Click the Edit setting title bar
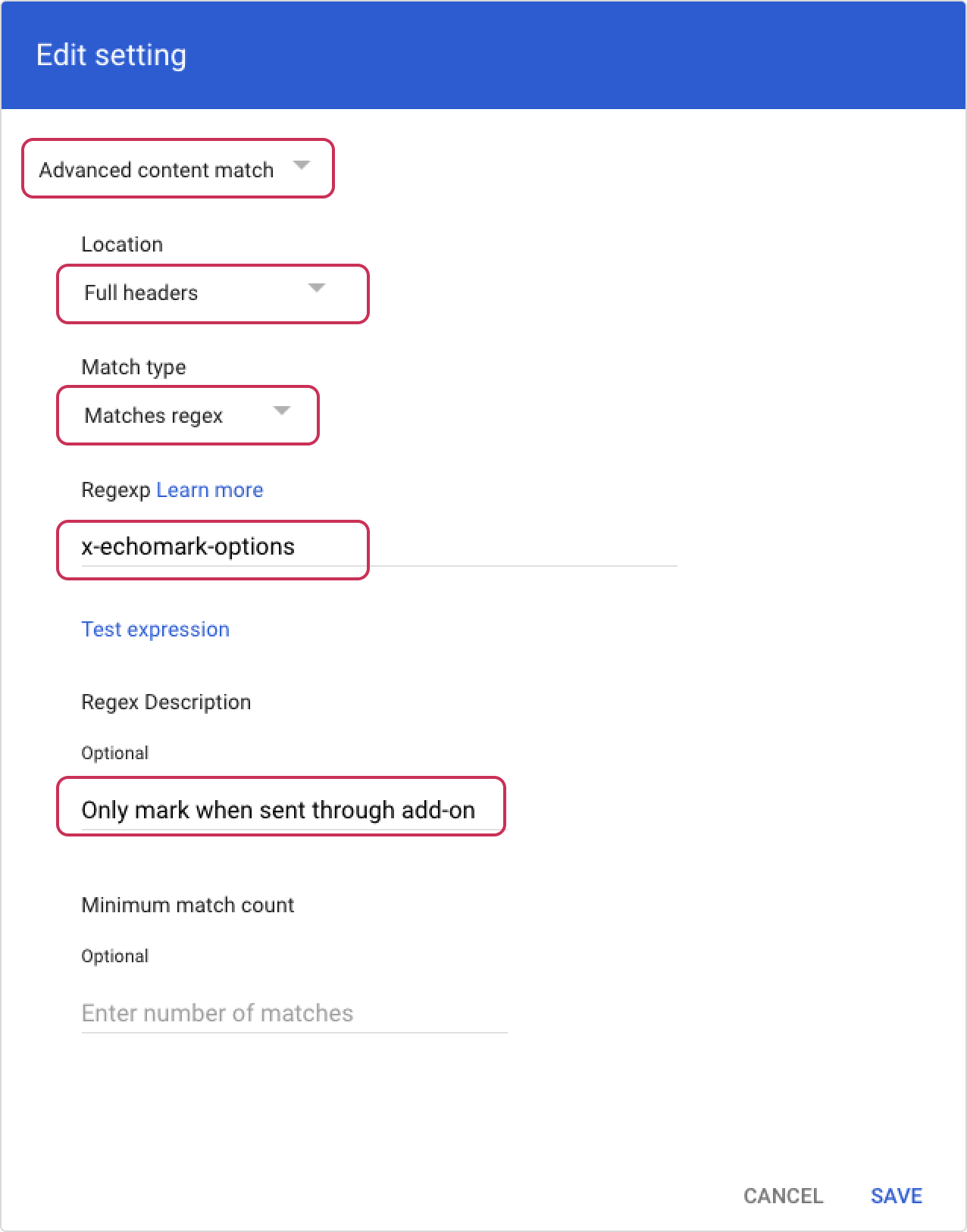Screen dimensions: 967x1232 coord(112,54)
